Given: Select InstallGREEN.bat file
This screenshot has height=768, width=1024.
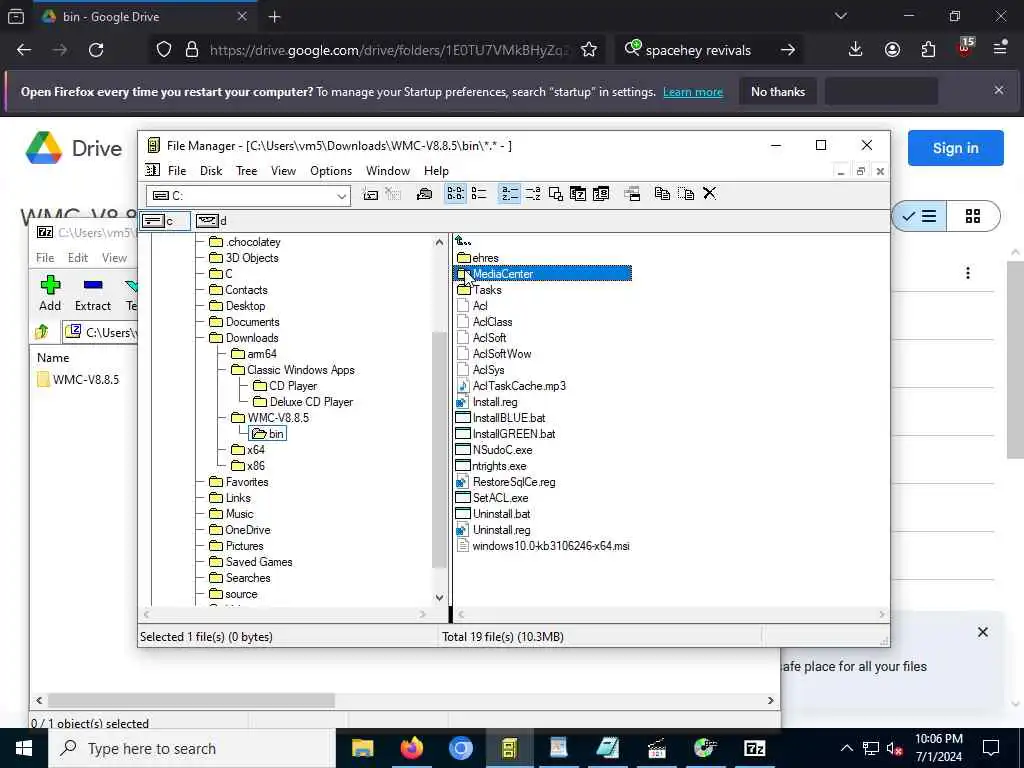Looking at the screenshot, I should [x=505, y=434].
